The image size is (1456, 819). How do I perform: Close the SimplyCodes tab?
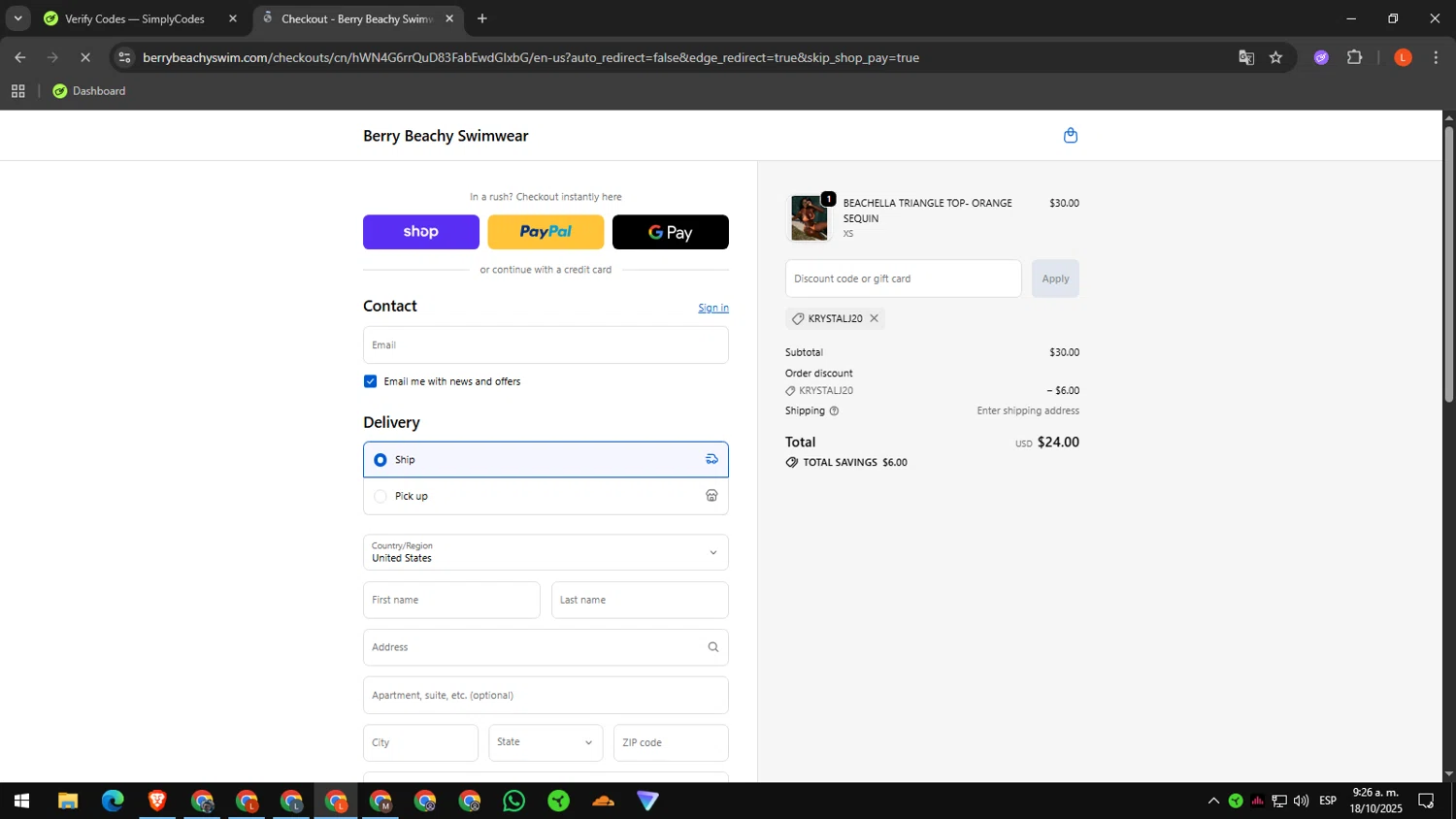233,18
